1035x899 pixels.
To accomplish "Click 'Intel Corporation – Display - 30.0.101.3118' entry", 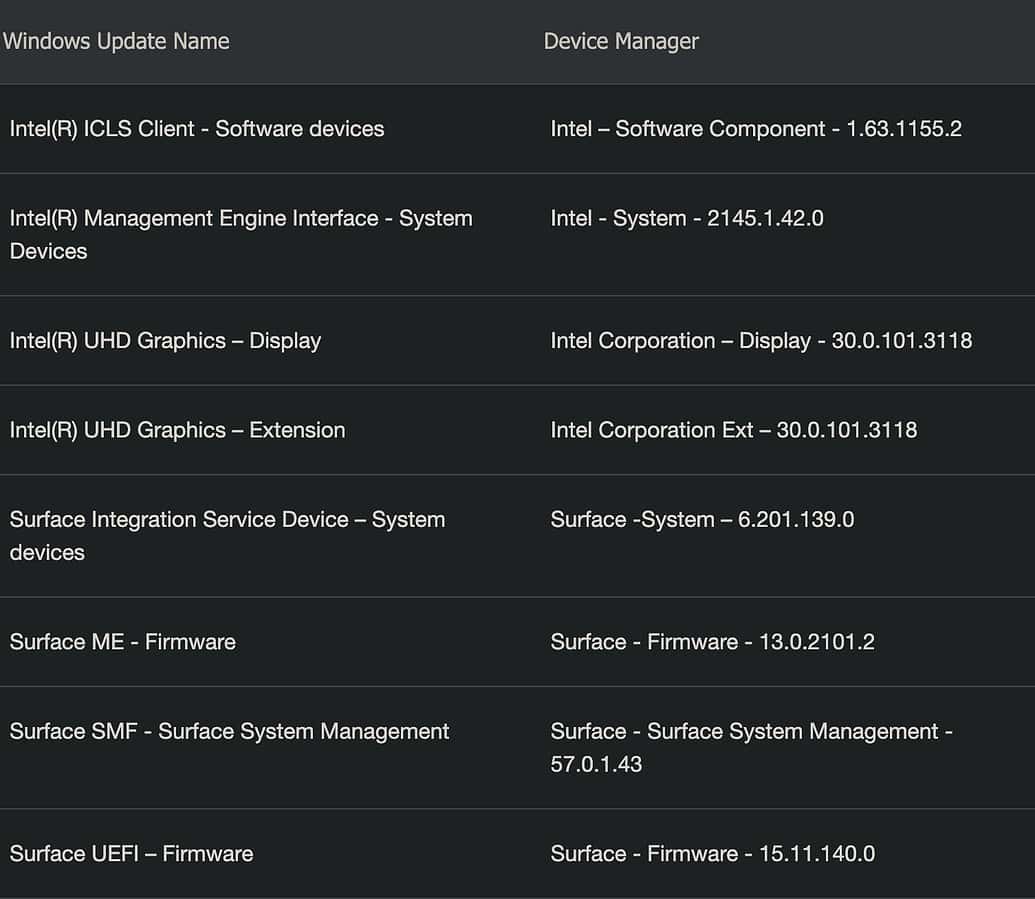I will tap(760, 341).
